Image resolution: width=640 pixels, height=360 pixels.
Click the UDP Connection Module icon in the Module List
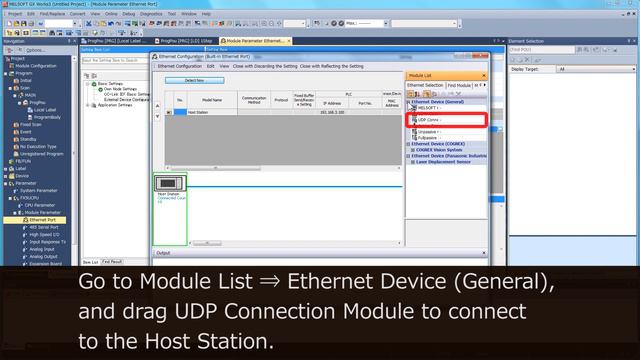[414, 120]
